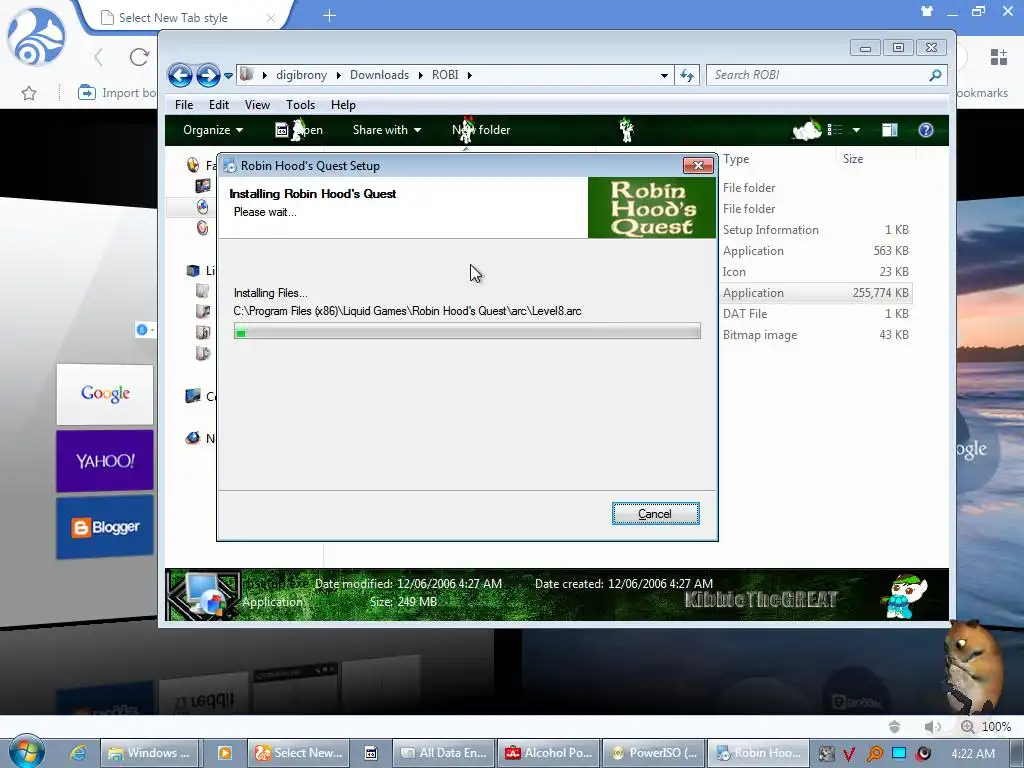Click the red V tray icon
1024x768 pixels.
pyautogui.click(x=848, y=754)
